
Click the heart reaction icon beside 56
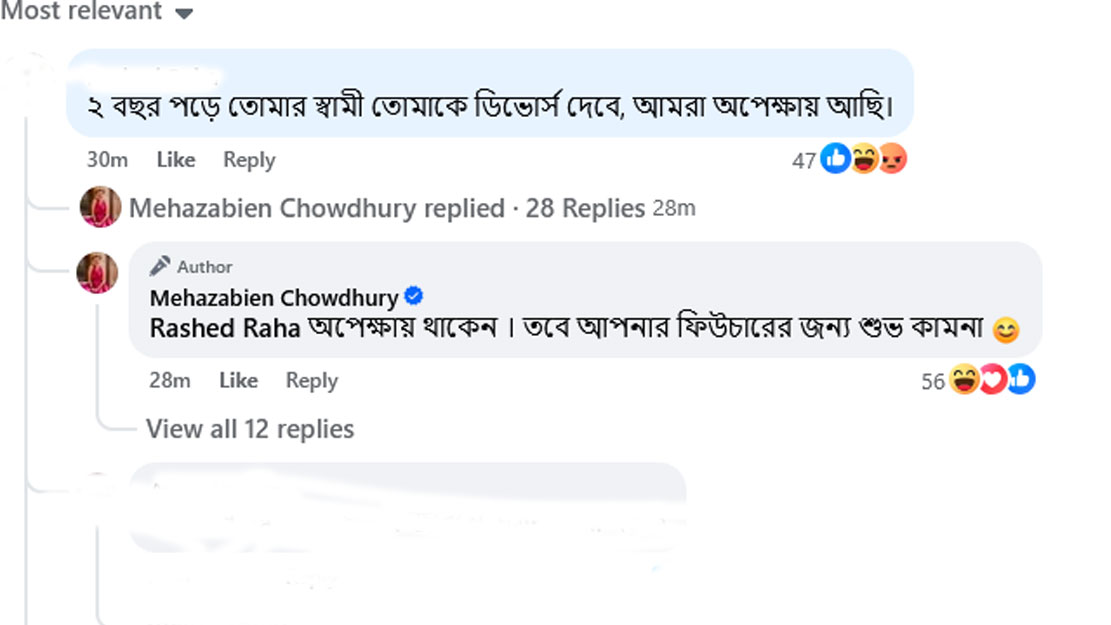click(991, 380)
